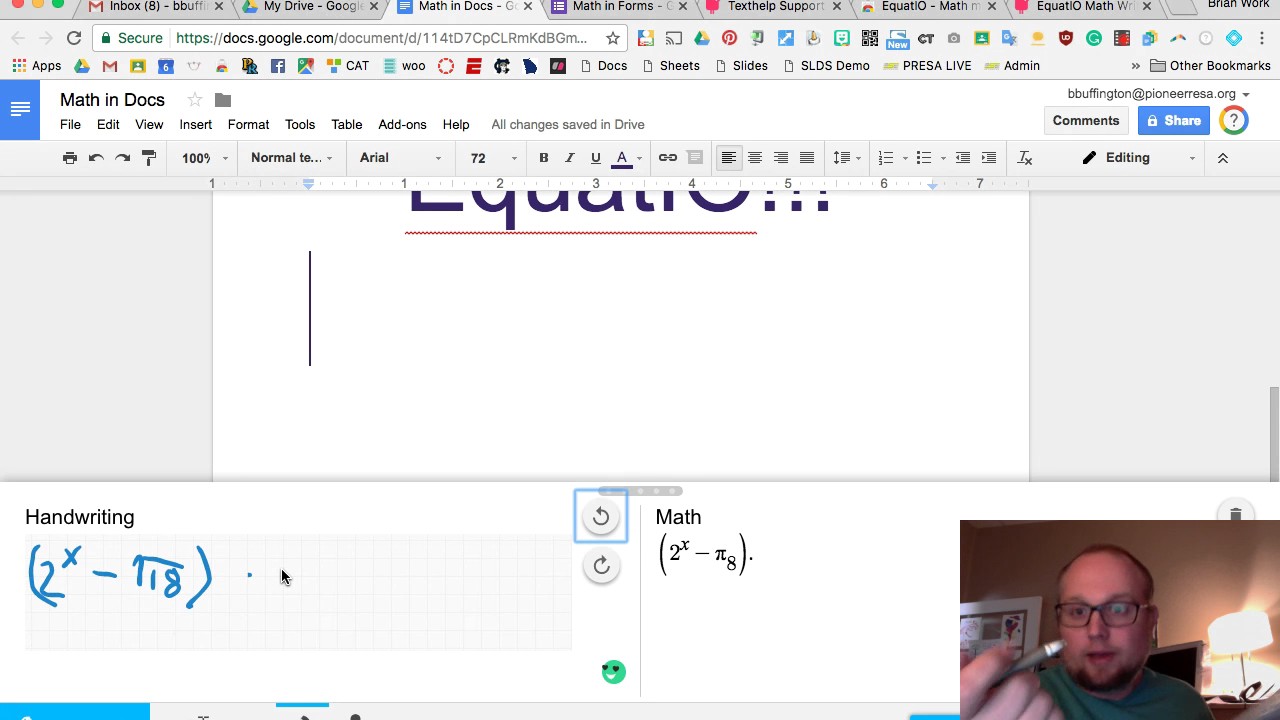The image size is (1280, 720).
Task: Click All changes saved in Drive
Action: click(568, 125)
